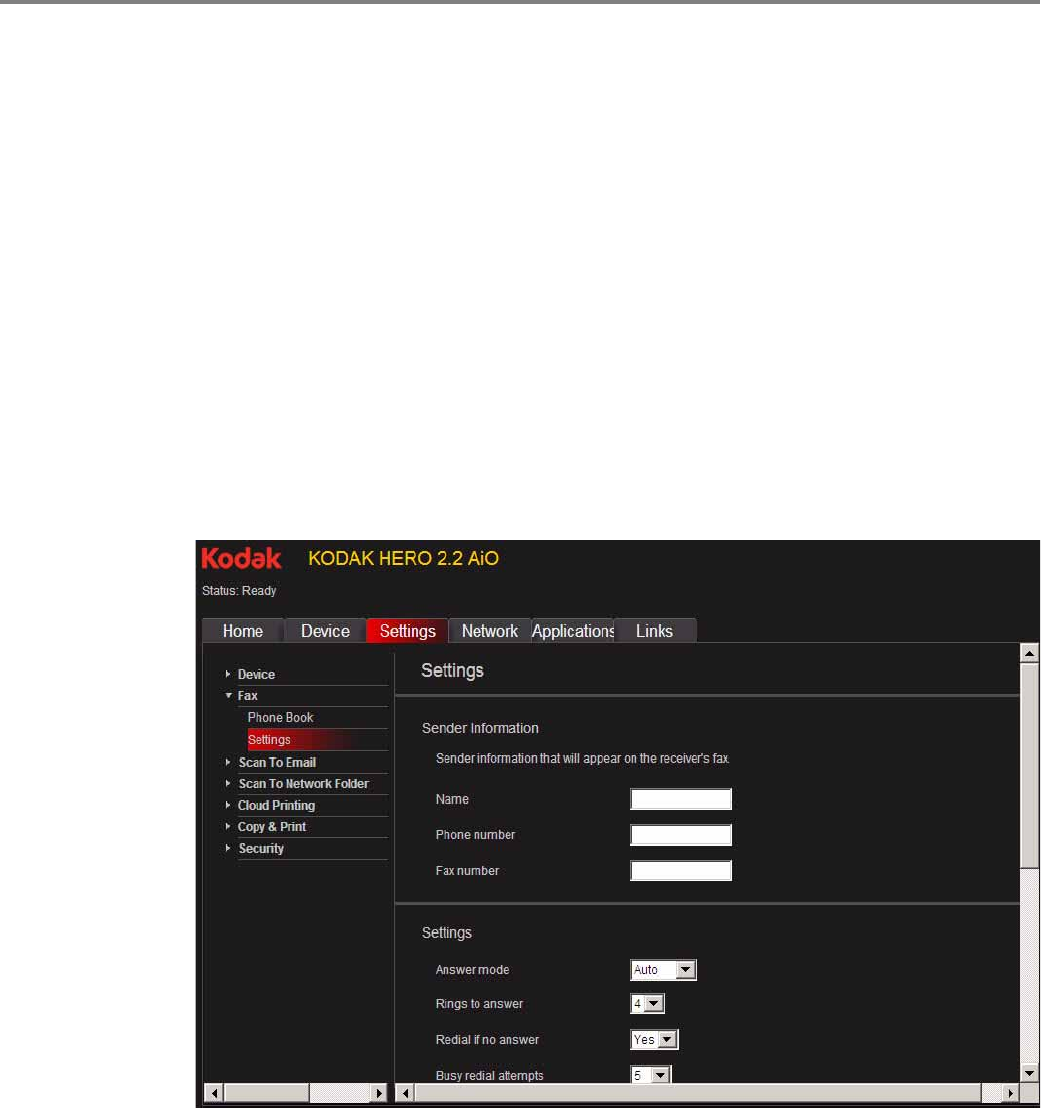Click the vertical scrollbar thumb
This screenshot has width=1041, height=1108.
coord(1029,765)
